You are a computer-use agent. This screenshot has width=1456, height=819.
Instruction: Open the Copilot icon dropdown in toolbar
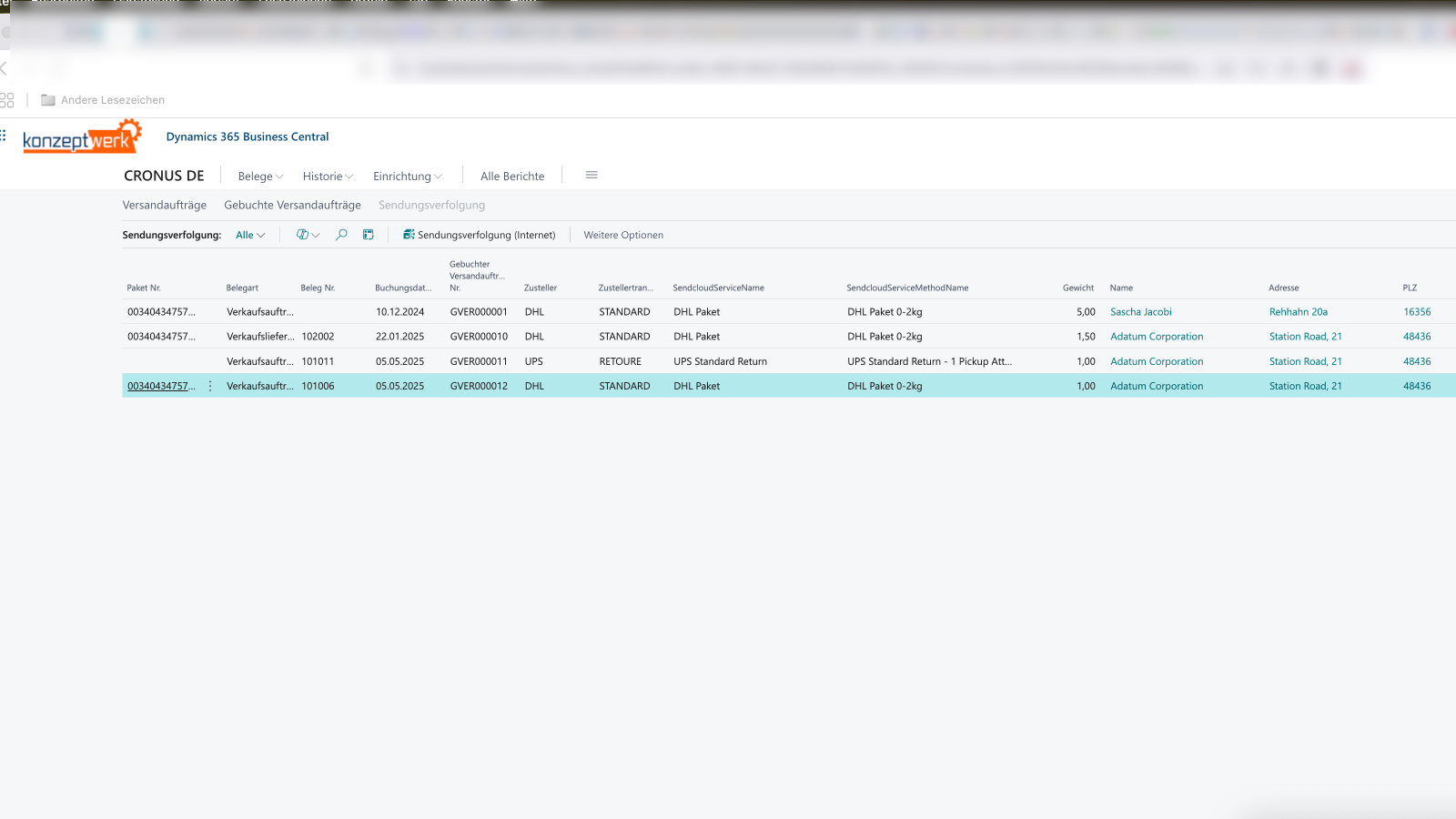[308, 235]
